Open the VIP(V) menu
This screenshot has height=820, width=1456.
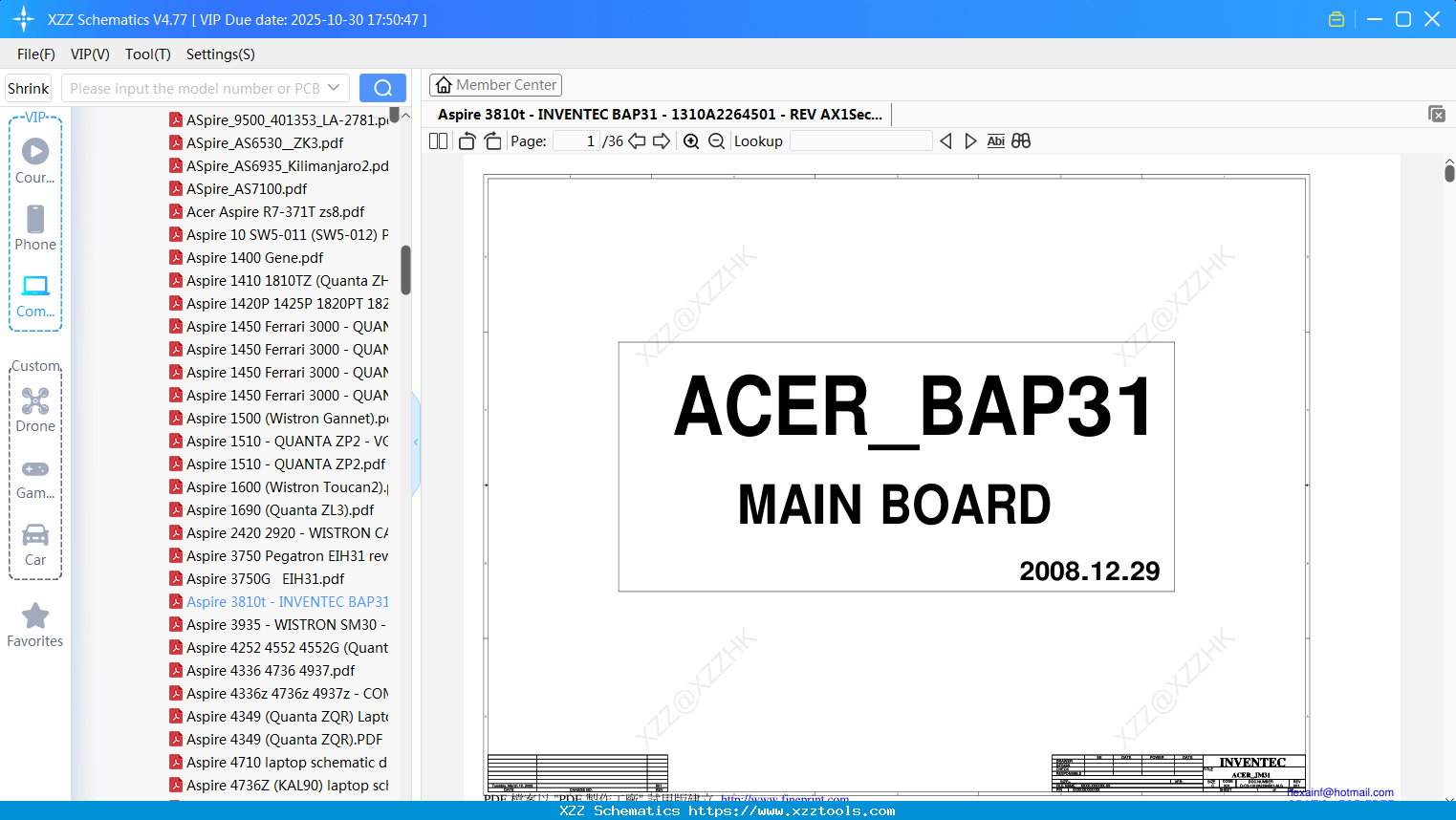coord(90,54)
